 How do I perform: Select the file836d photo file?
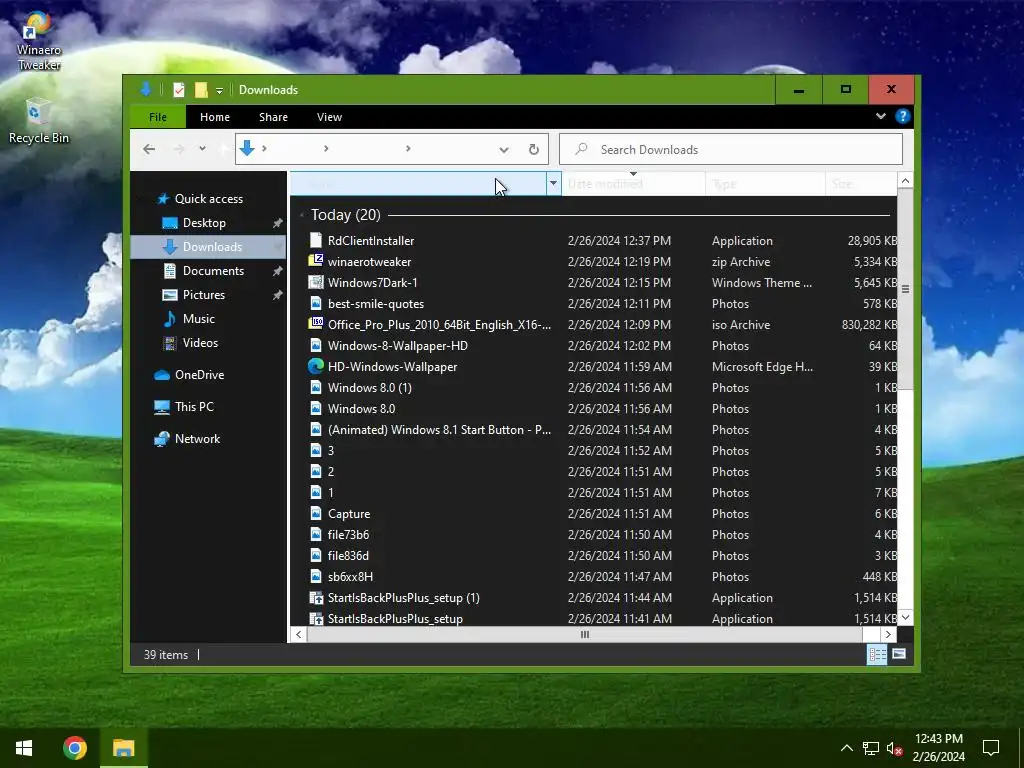pos(348,556)
